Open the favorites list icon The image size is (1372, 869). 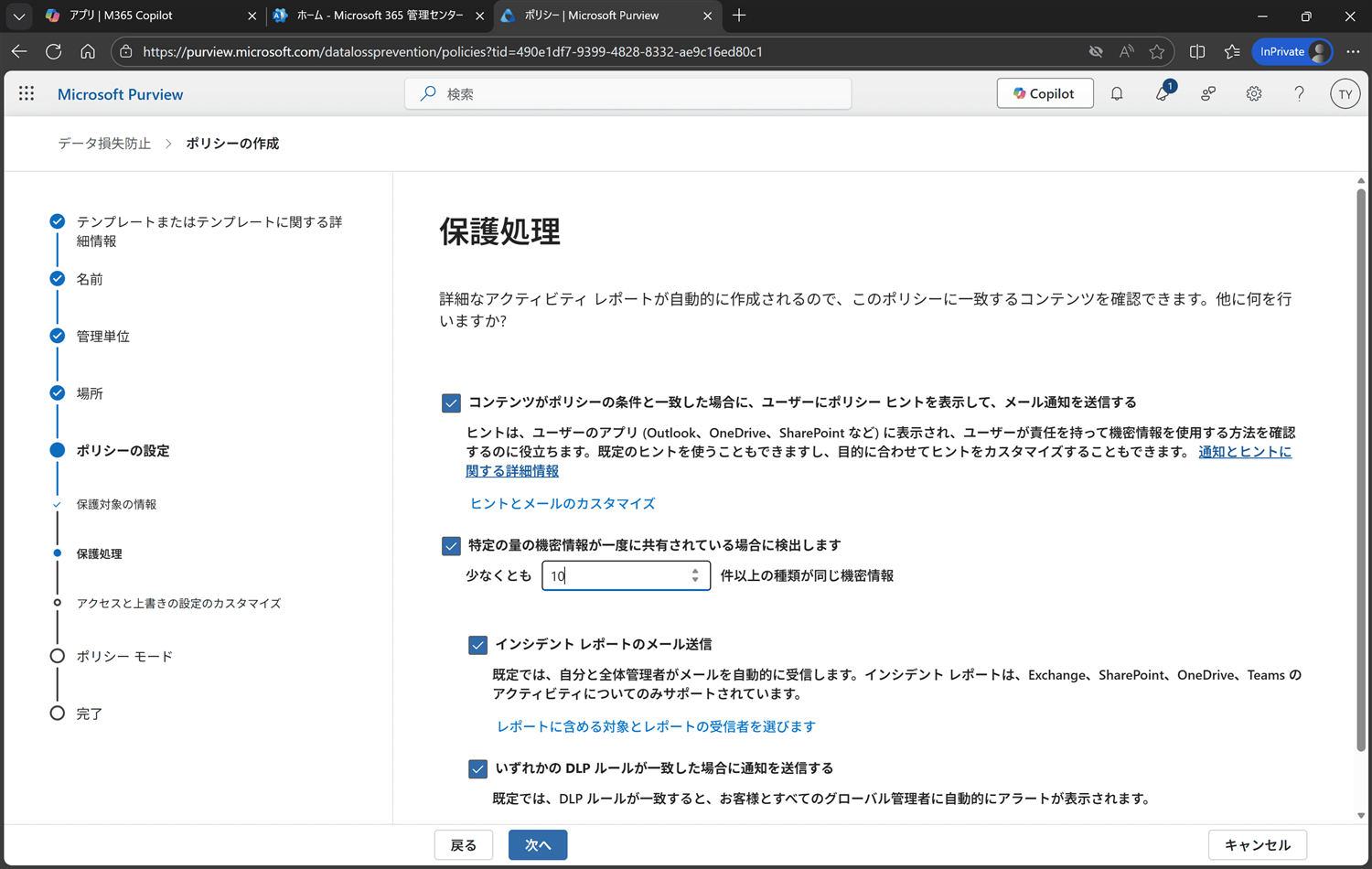(1232, 51)
